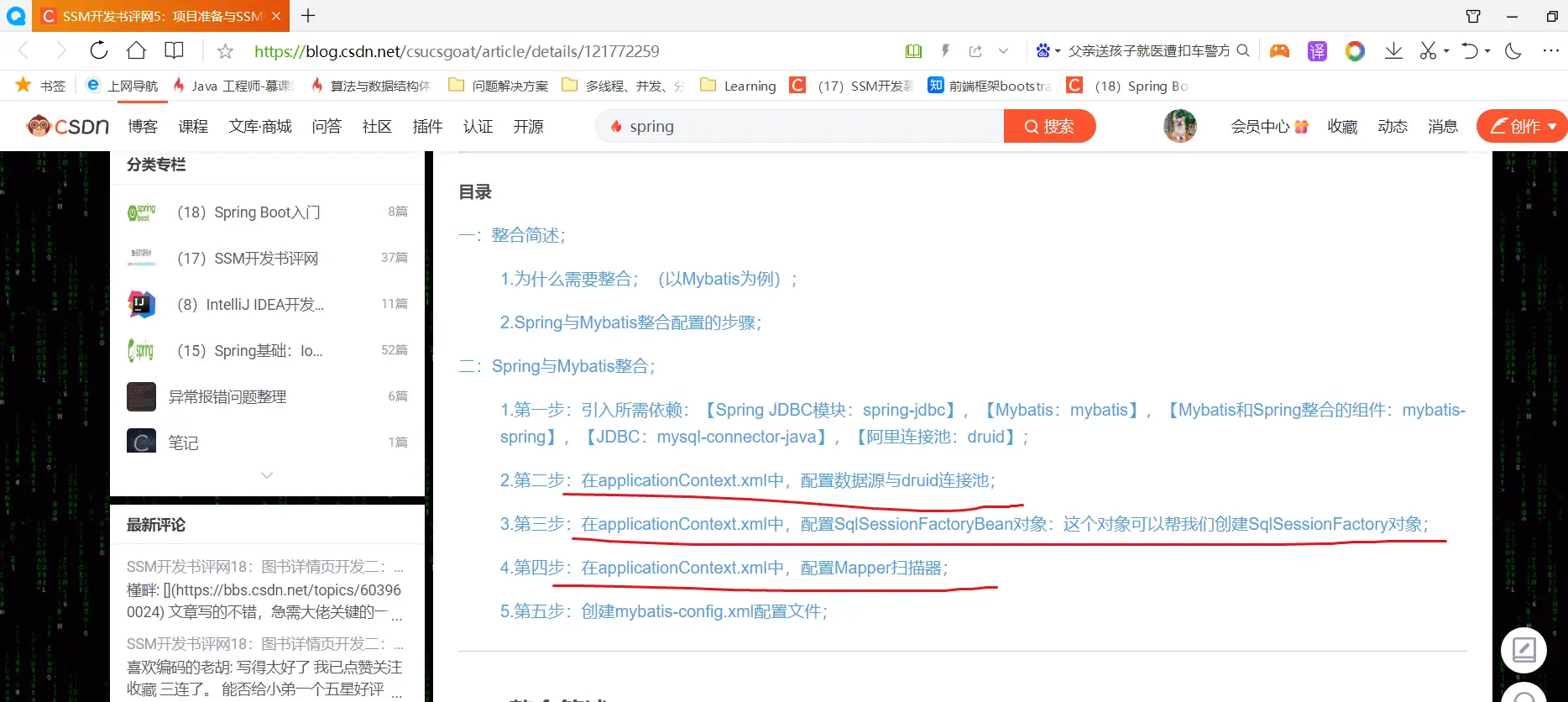Click the CSDN logo

click(x=68, y=126)
